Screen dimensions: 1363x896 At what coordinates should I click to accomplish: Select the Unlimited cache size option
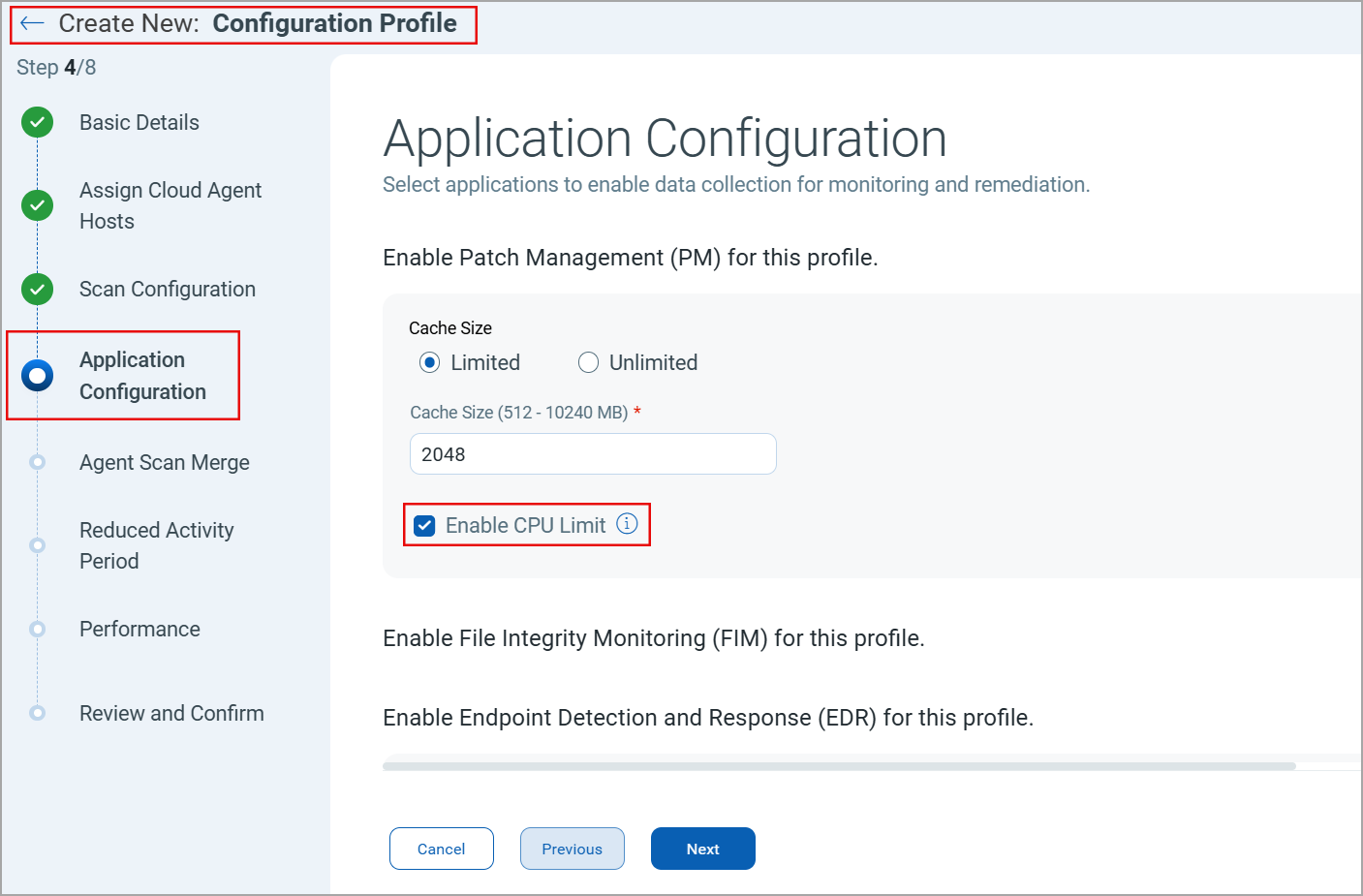pyautogui.click(x=588, y=361)
